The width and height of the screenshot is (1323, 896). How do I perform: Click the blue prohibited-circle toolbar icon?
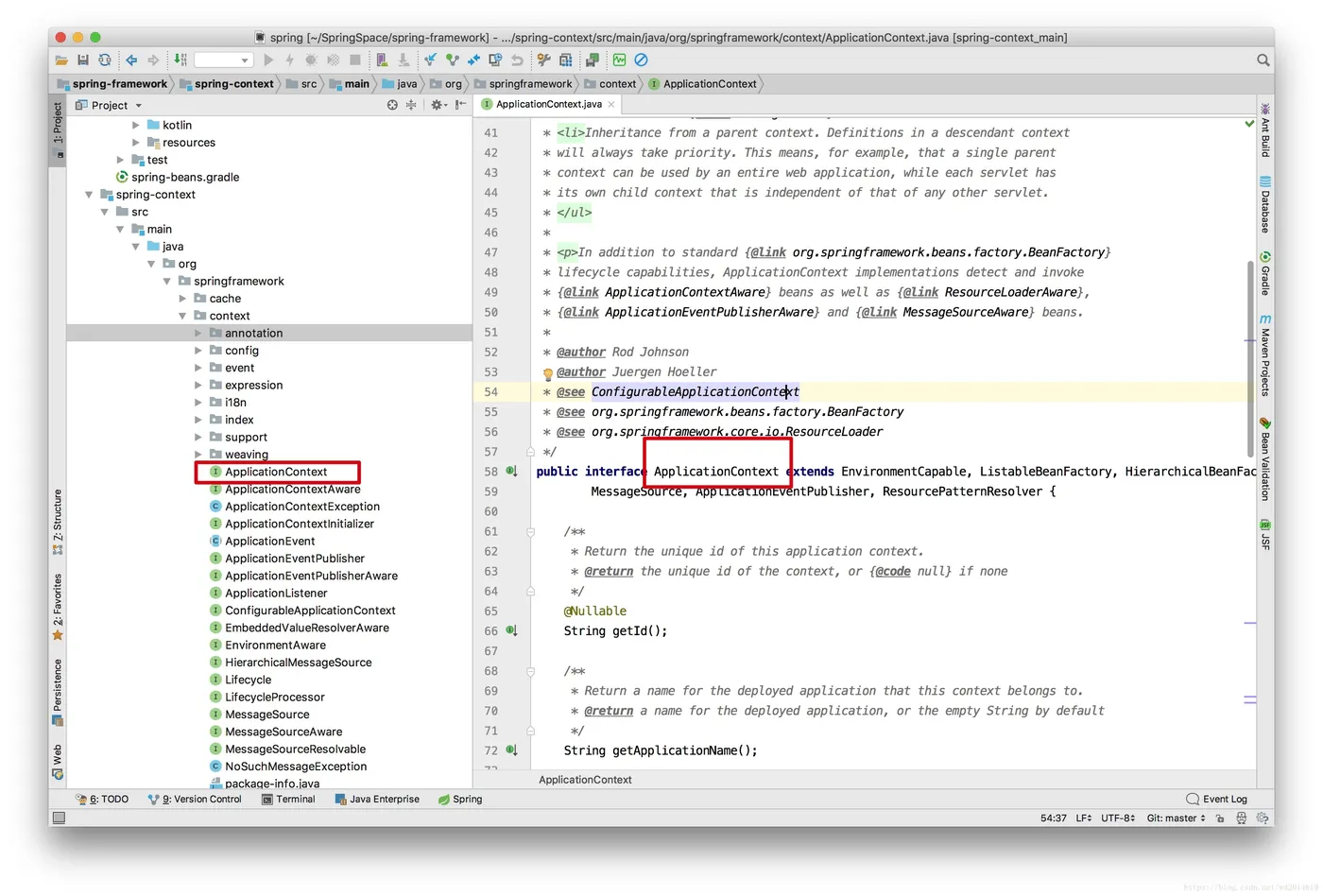tap(641, 60)
